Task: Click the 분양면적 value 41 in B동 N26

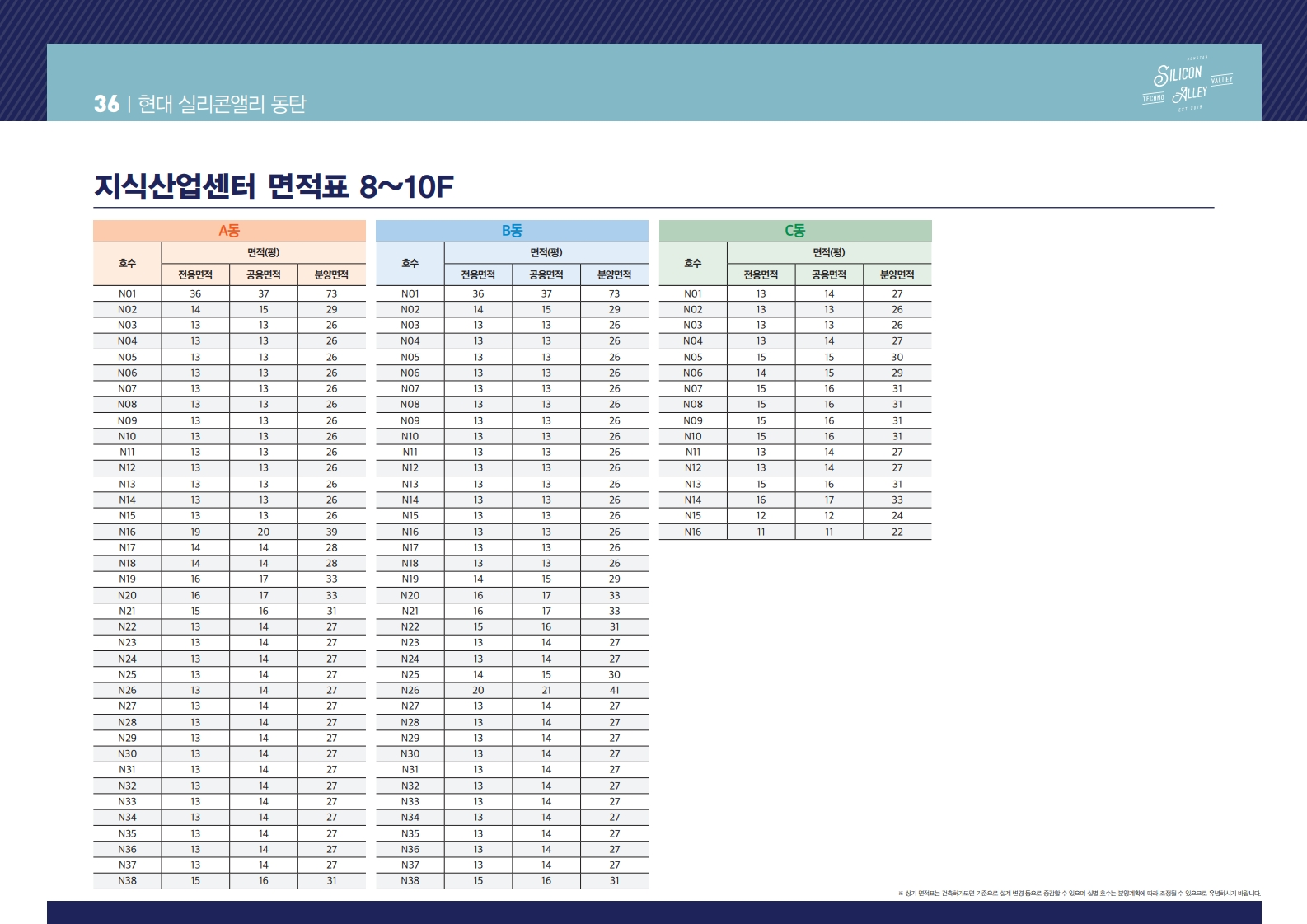Action: click(614, 690)
